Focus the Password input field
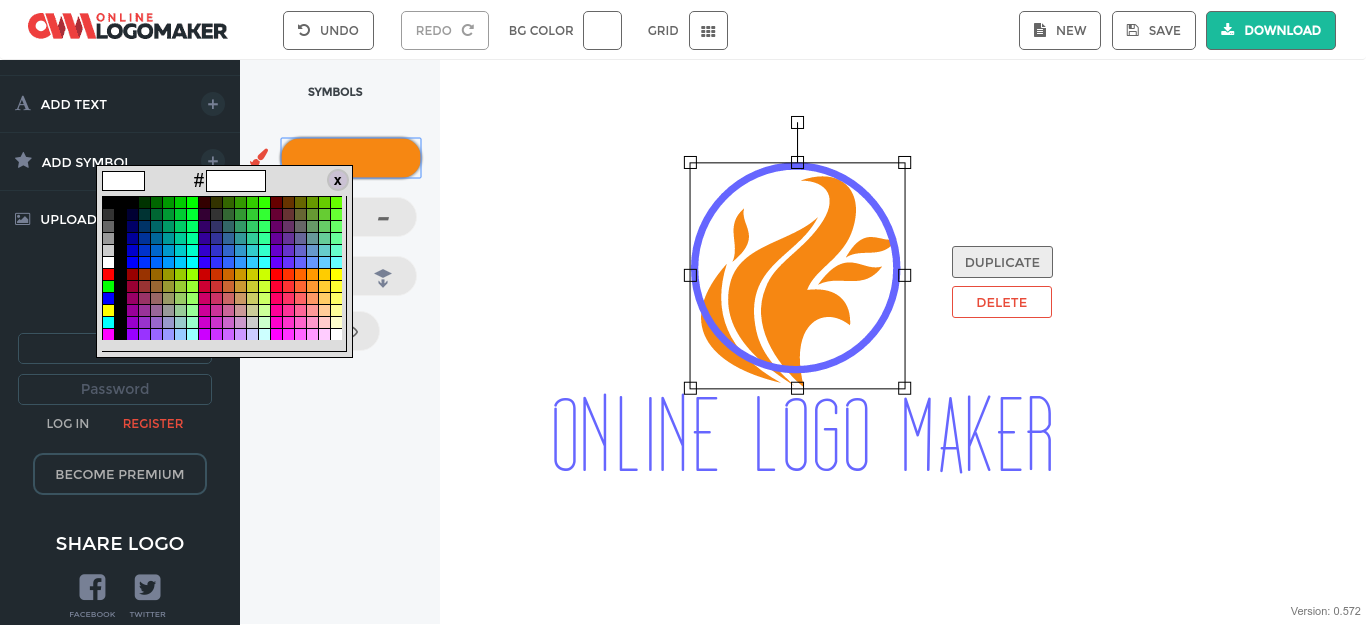This screenshot has height=625, width=1366. pyautogui.click(x=115, y=389)
